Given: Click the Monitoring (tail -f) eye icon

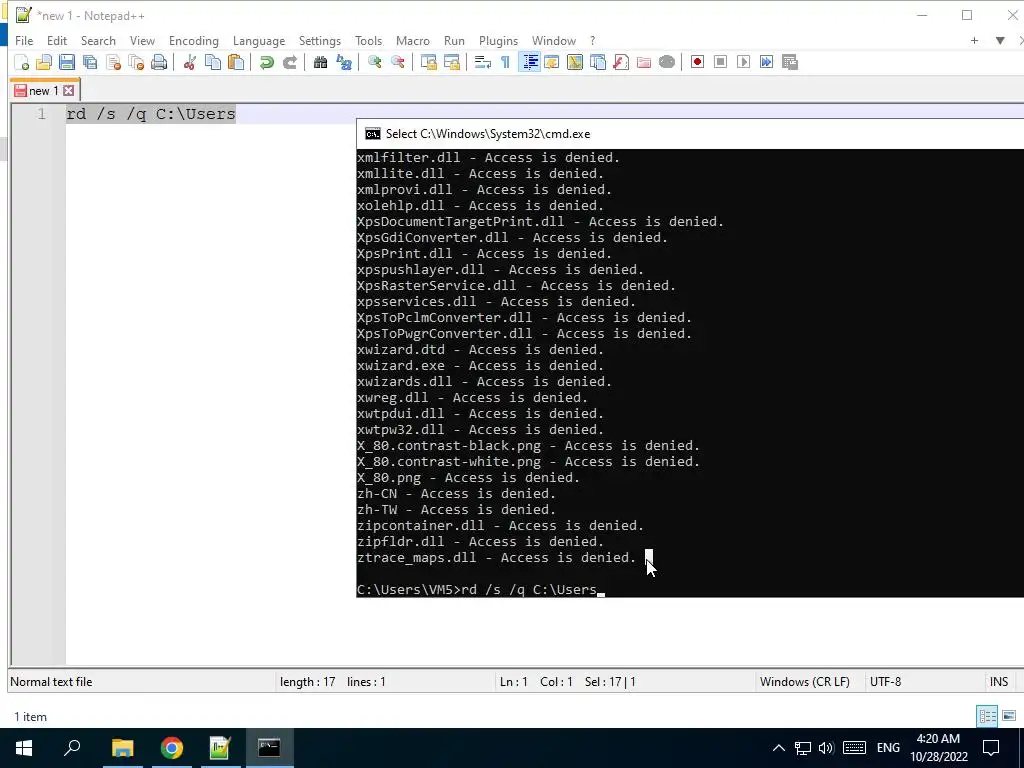Looking at the screenshot, I should point(667,62).
